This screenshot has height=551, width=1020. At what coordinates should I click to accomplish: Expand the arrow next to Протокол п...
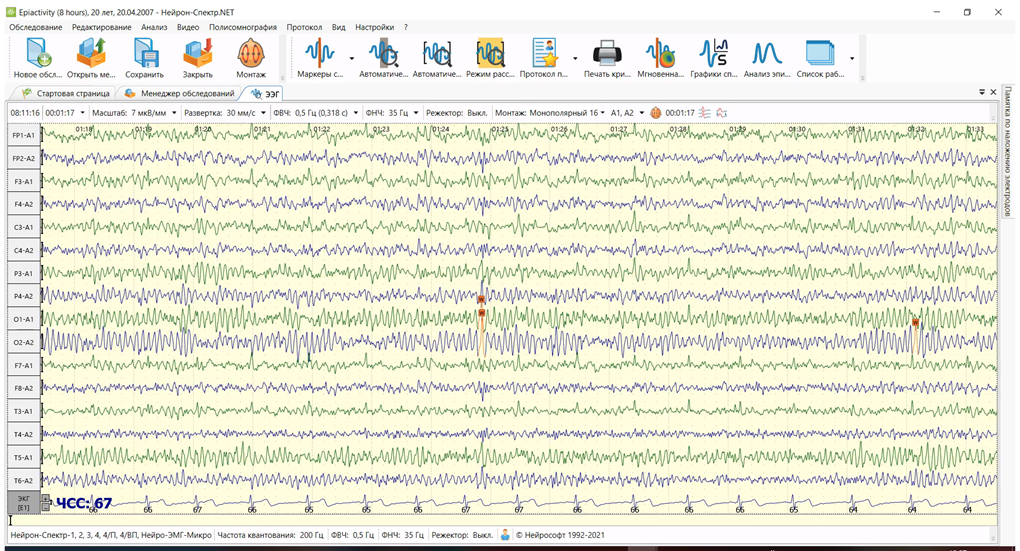coord(575,59)
